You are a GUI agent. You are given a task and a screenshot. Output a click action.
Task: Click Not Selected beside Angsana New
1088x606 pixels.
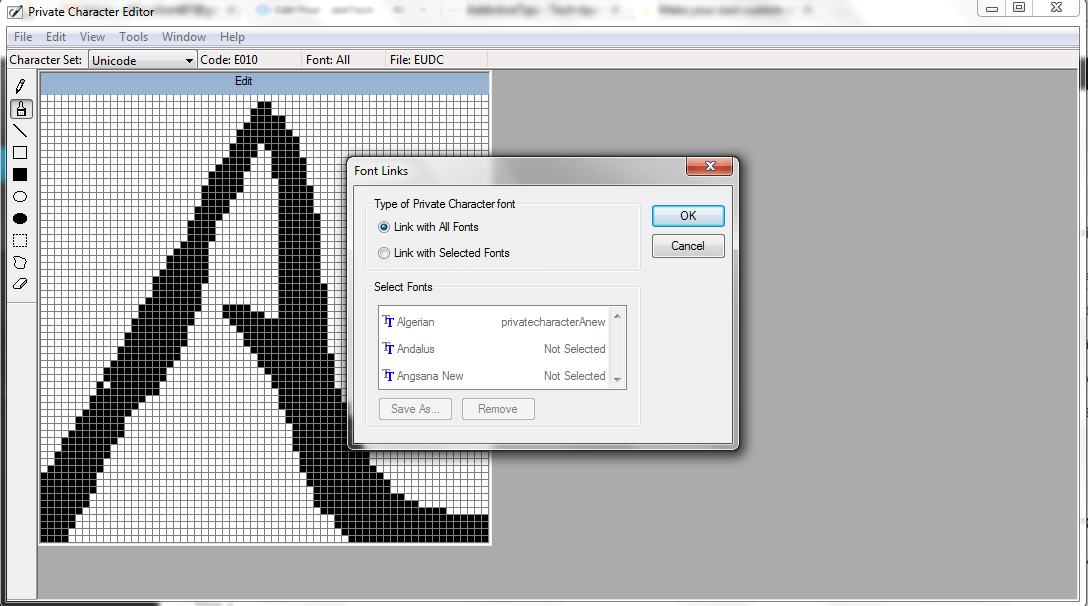pos(575,376)
